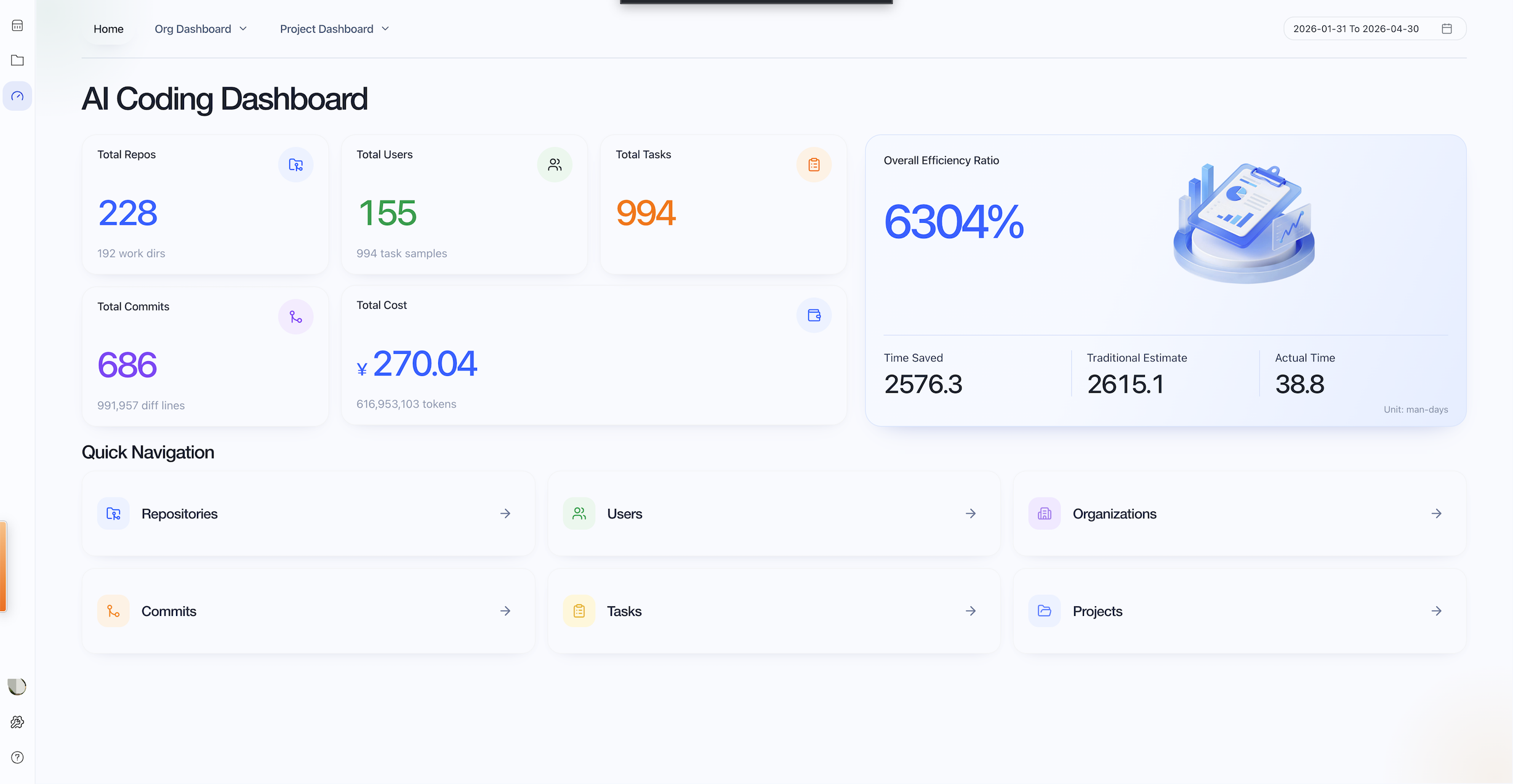The height and width of the screenshot is (784, 1513).
Task: Click the Traditional Estimate value 2615.1
Action: click(x=1126, y=384)
